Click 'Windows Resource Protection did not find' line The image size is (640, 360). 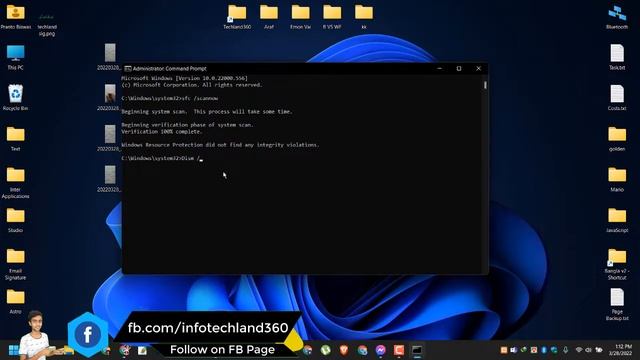click(220, 145)
